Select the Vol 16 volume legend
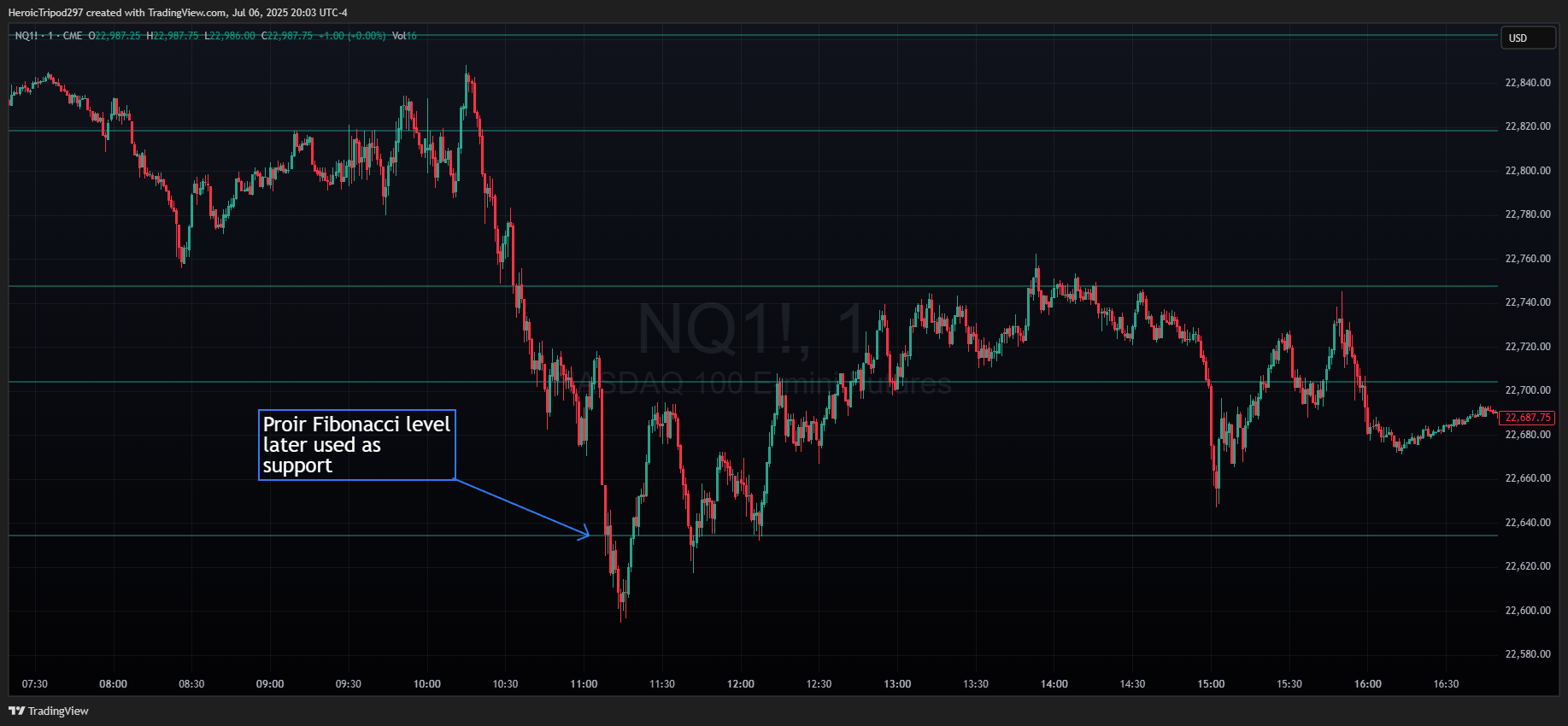This screenshot has height=726, width=1568. [x=404, y=36]
